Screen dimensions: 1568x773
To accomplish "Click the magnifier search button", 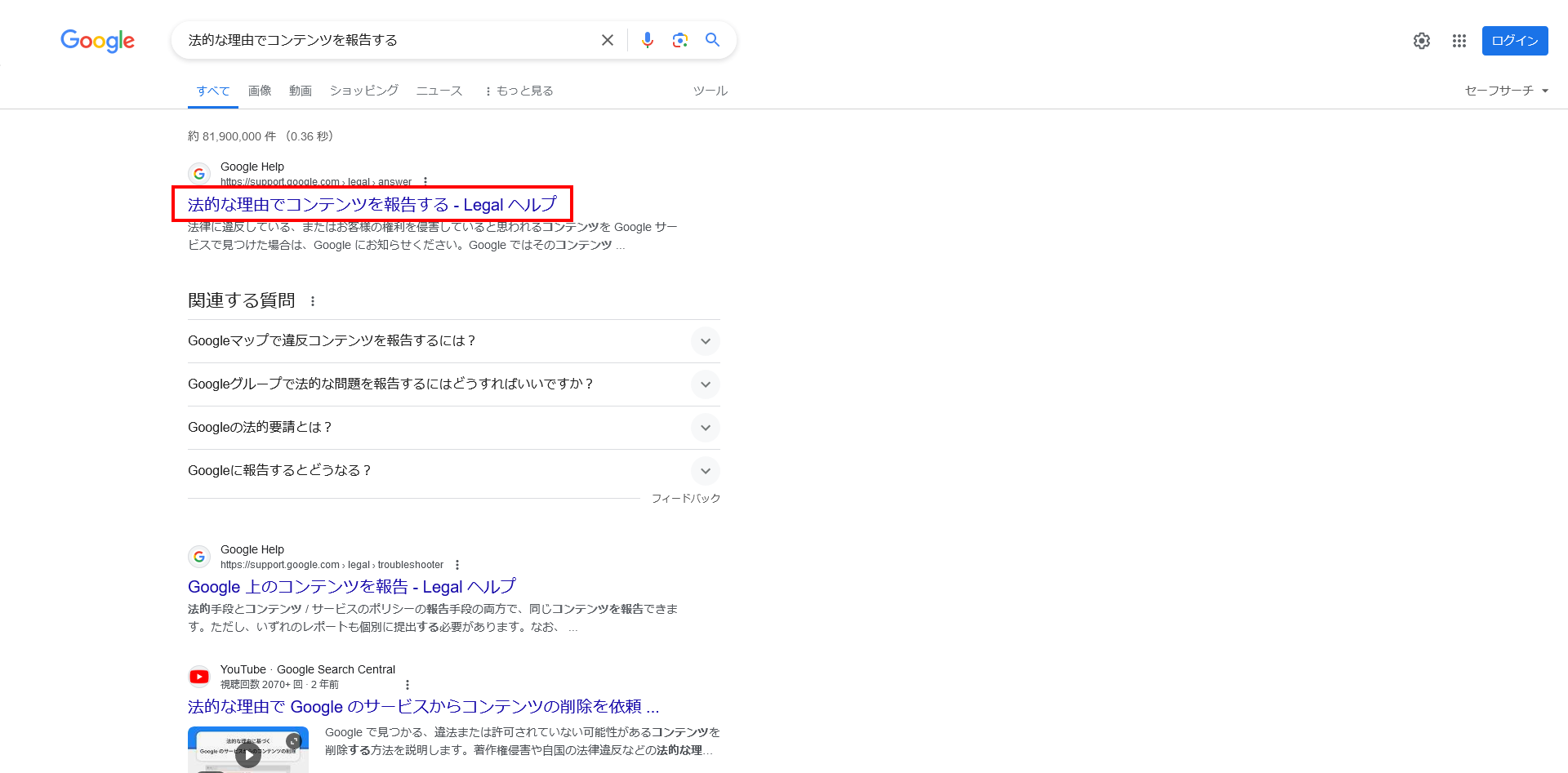I will 713,40.
